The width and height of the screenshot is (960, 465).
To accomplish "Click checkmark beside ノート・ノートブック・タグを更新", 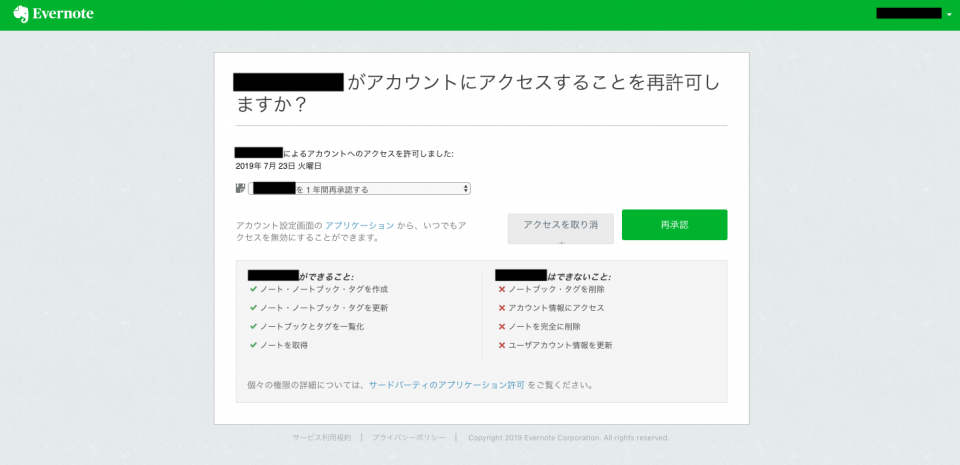I will pyautogui.click(x=253, y=308).
